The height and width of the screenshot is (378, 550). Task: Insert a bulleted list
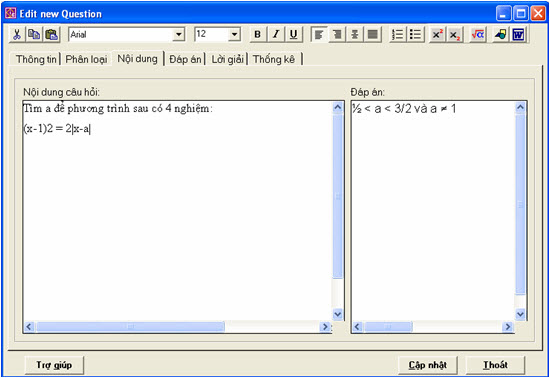click(416, 35)
